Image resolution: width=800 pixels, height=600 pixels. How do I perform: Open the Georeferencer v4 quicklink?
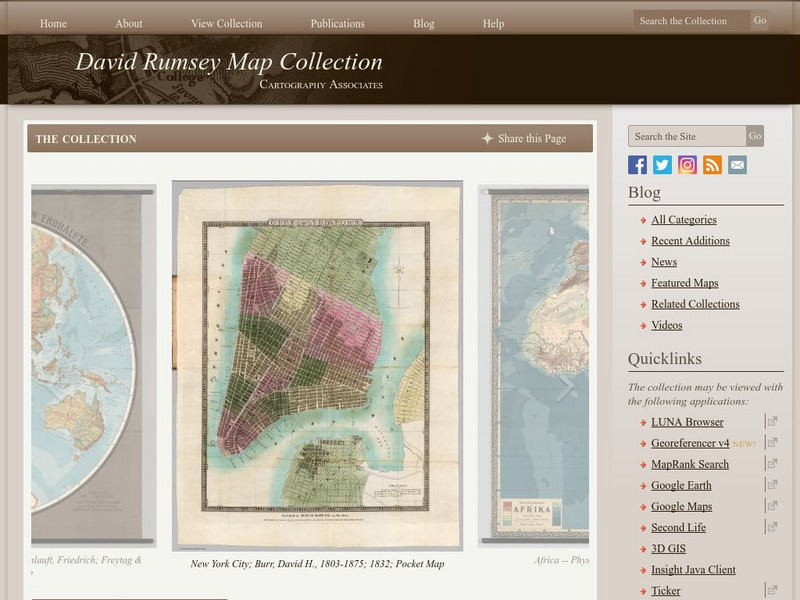click(x=690, y=443)
